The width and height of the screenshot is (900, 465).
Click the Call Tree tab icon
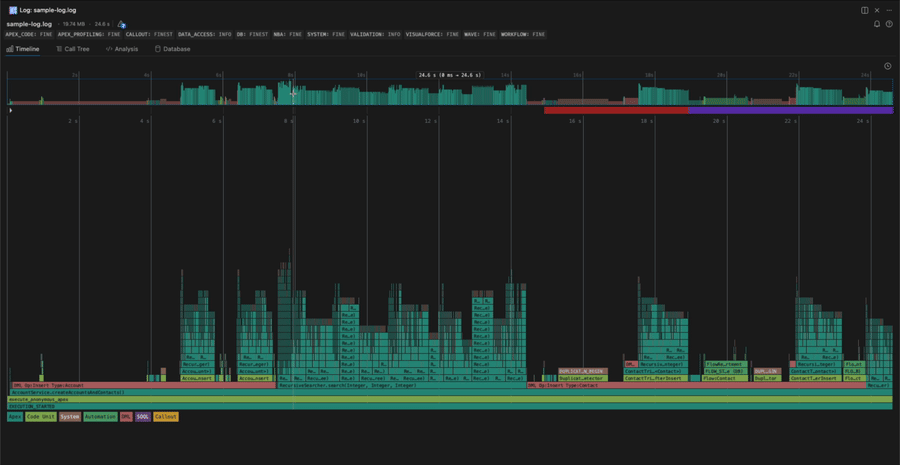[x=59, y=49]
